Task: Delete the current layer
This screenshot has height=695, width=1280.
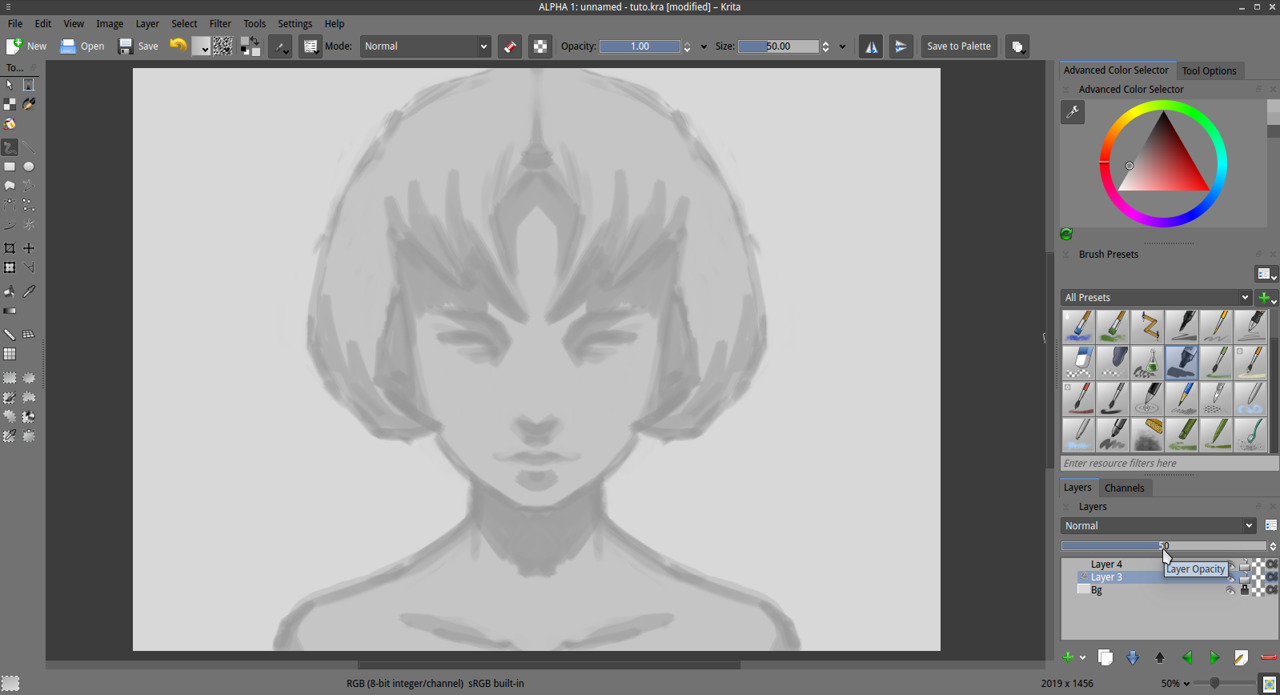Action: 1268,657
